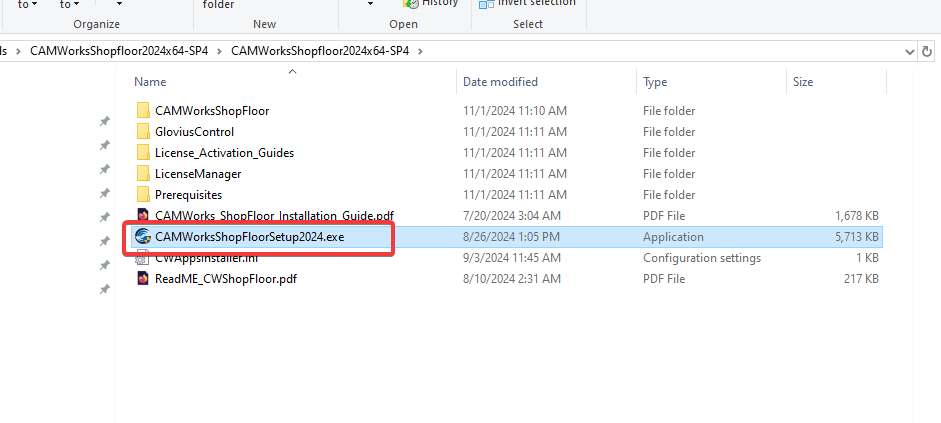Select the LicenseManager folder name
The height and width of the screenshot is (423, 941).
coord(198,173)
